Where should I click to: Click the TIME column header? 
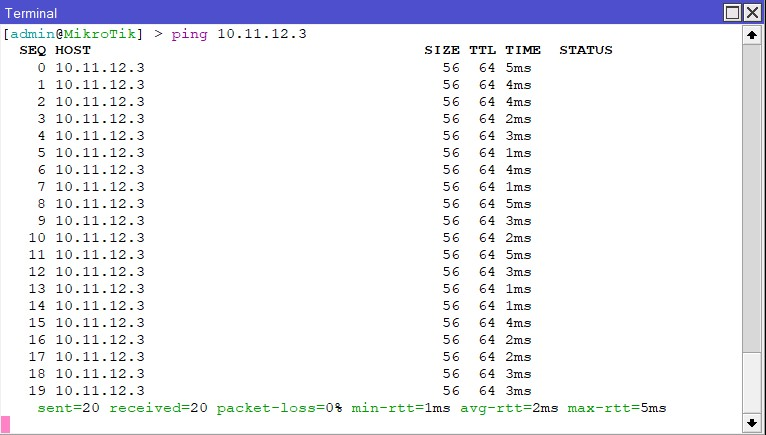523,50
